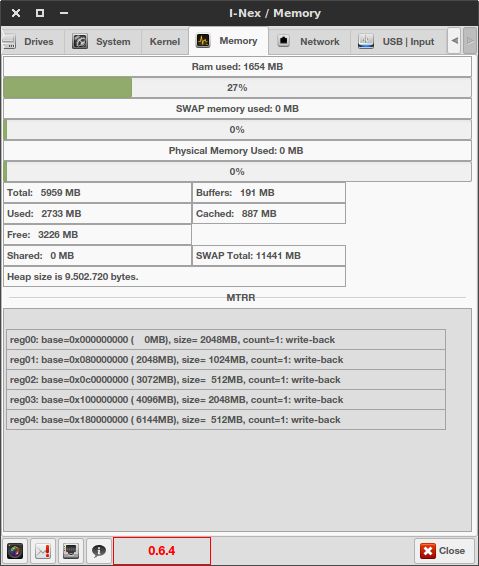Select the reg00 MTRR entry
The image size is (479, 566).
point(226,340)
